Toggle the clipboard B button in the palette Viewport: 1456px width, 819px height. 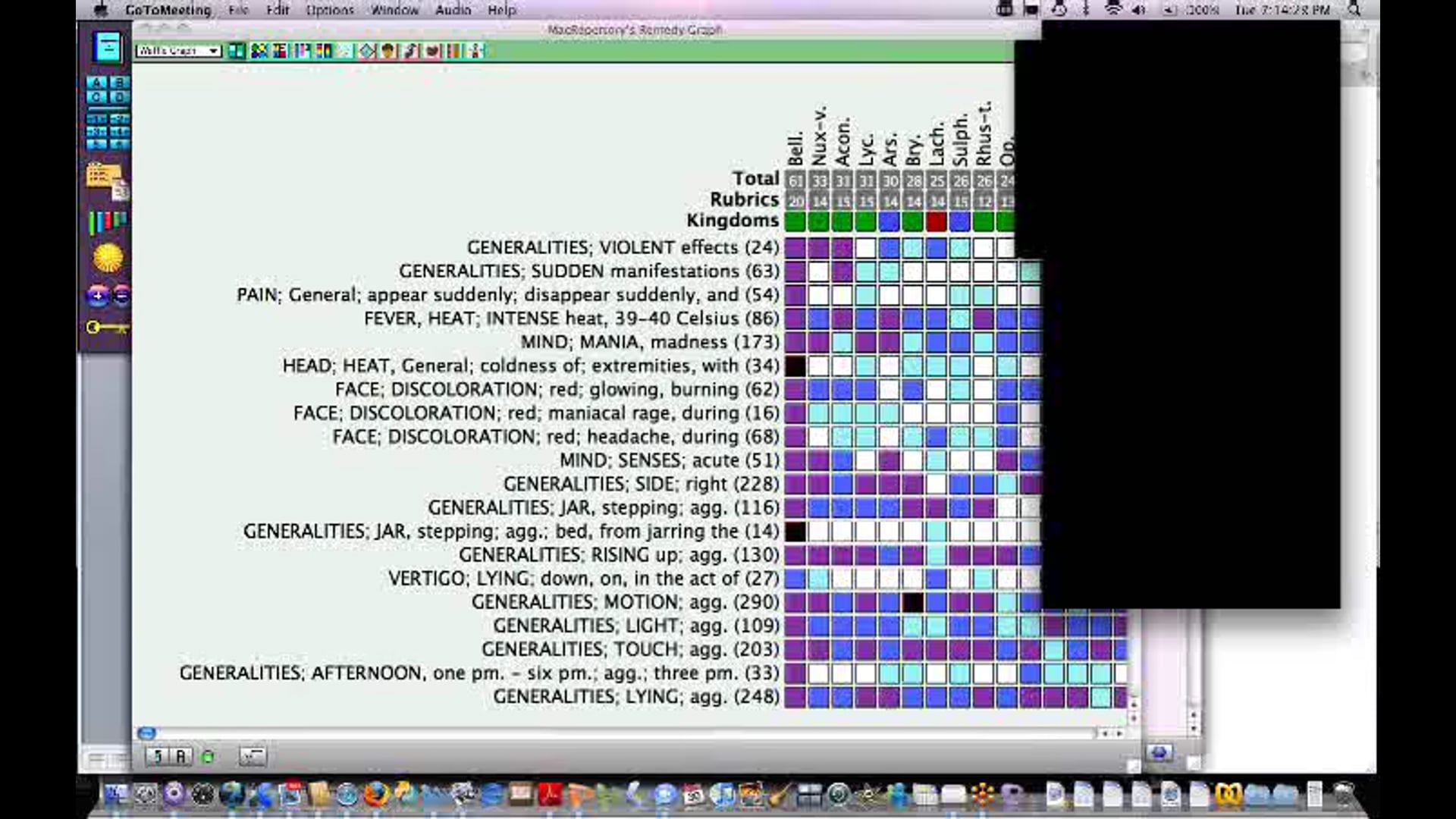pos(118,83)
